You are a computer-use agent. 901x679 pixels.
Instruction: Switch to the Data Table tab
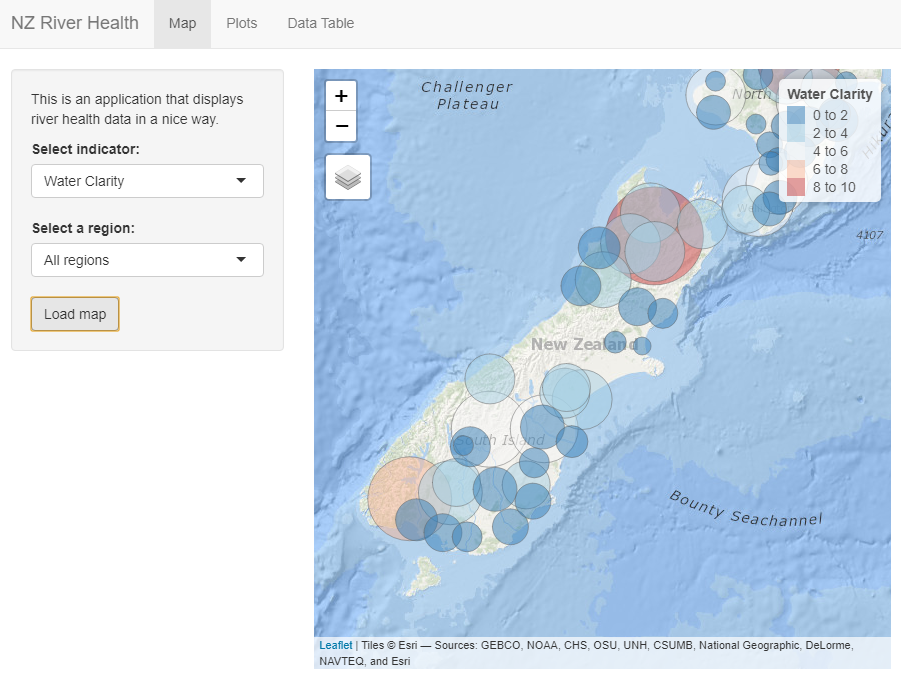[x=321, y=24]
